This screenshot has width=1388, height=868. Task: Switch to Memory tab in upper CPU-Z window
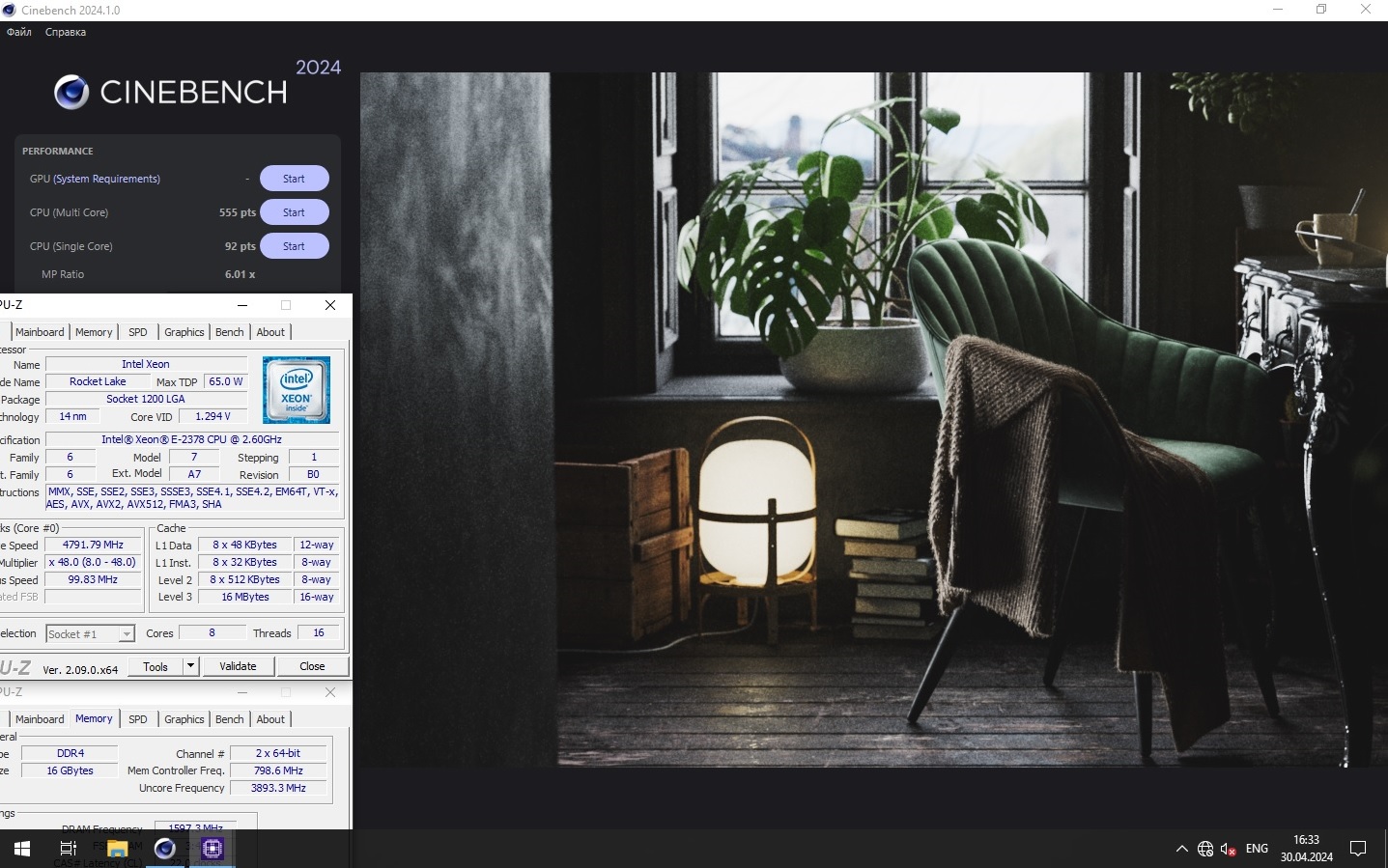tap(94, 332)
